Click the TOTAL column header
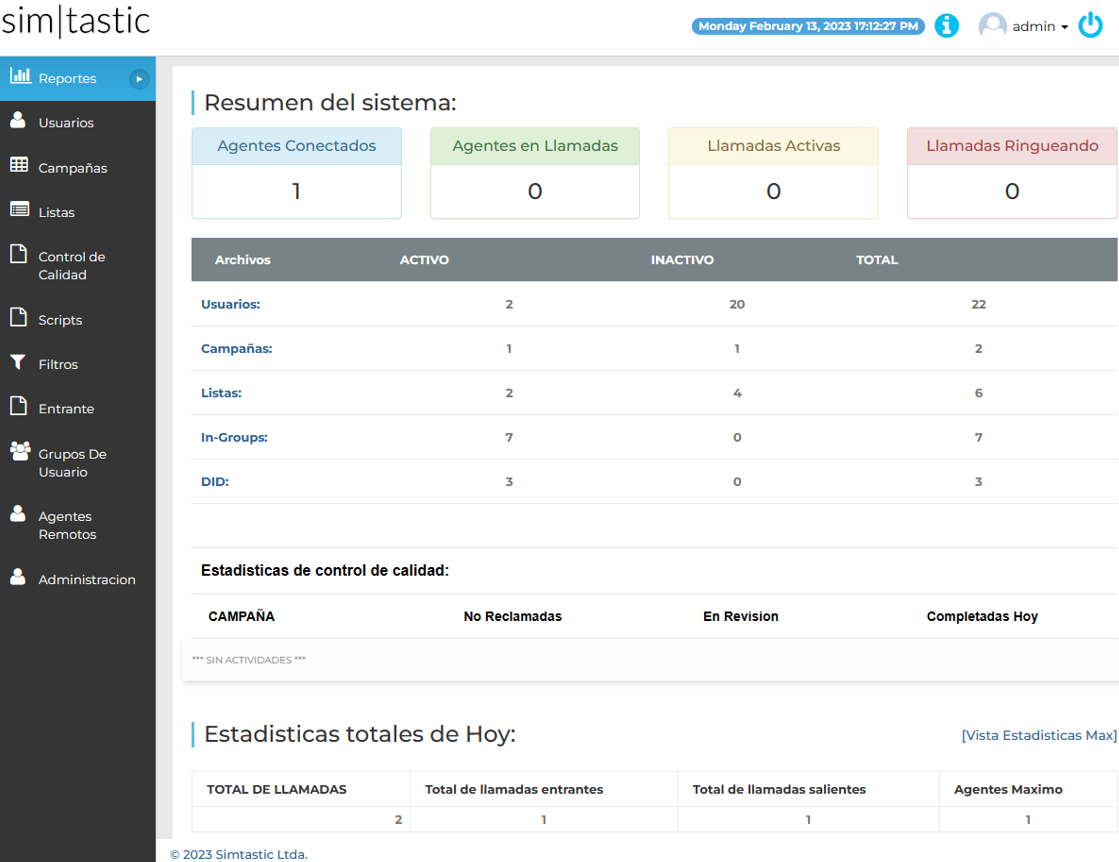 (877, 260)
